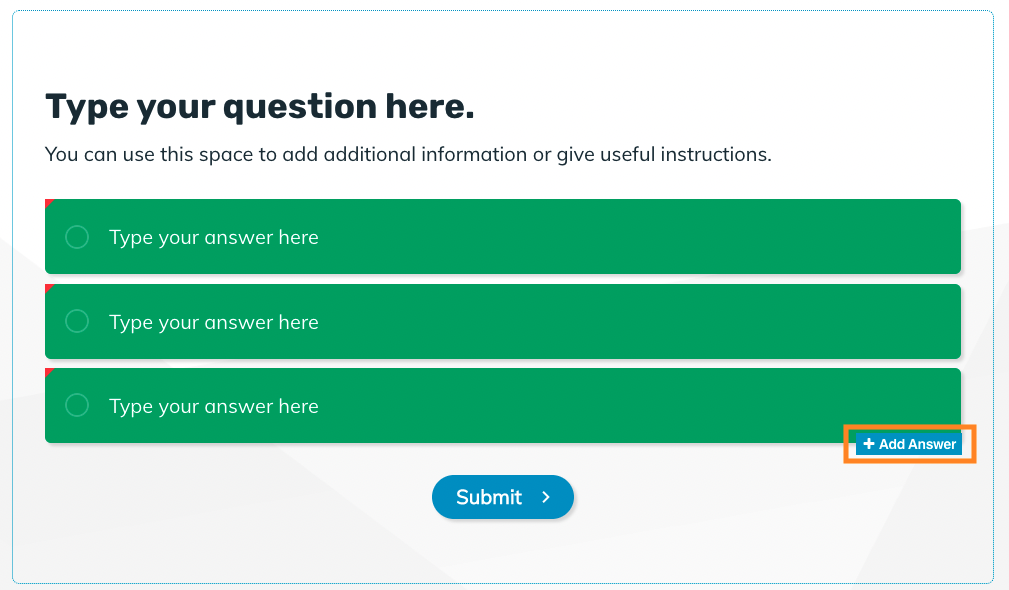Viewport: 1009px width, 590px height.
Task: Edit the additional information description text
Action: tap(408, 154)
